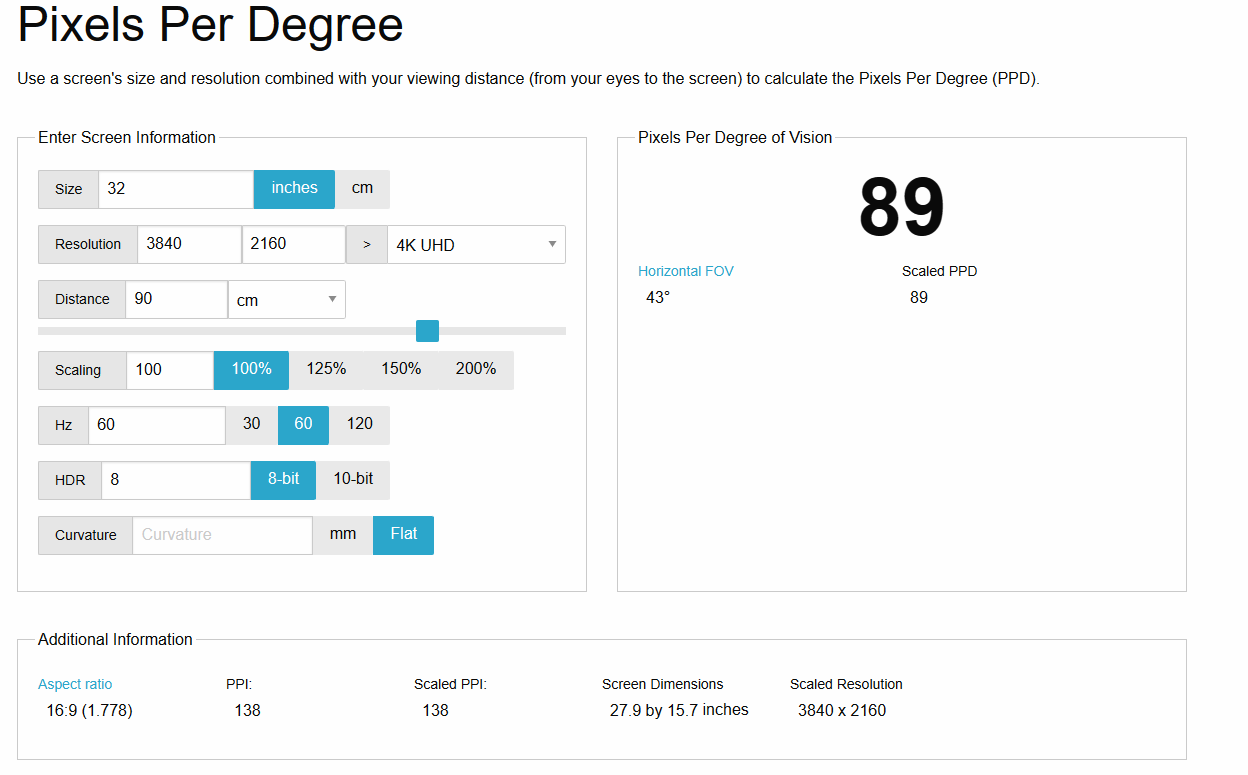This screenshot has width=1248, height=775.
Task: Click the '3840 x 2160' scaled resolution value
Action: click(842, 711)
